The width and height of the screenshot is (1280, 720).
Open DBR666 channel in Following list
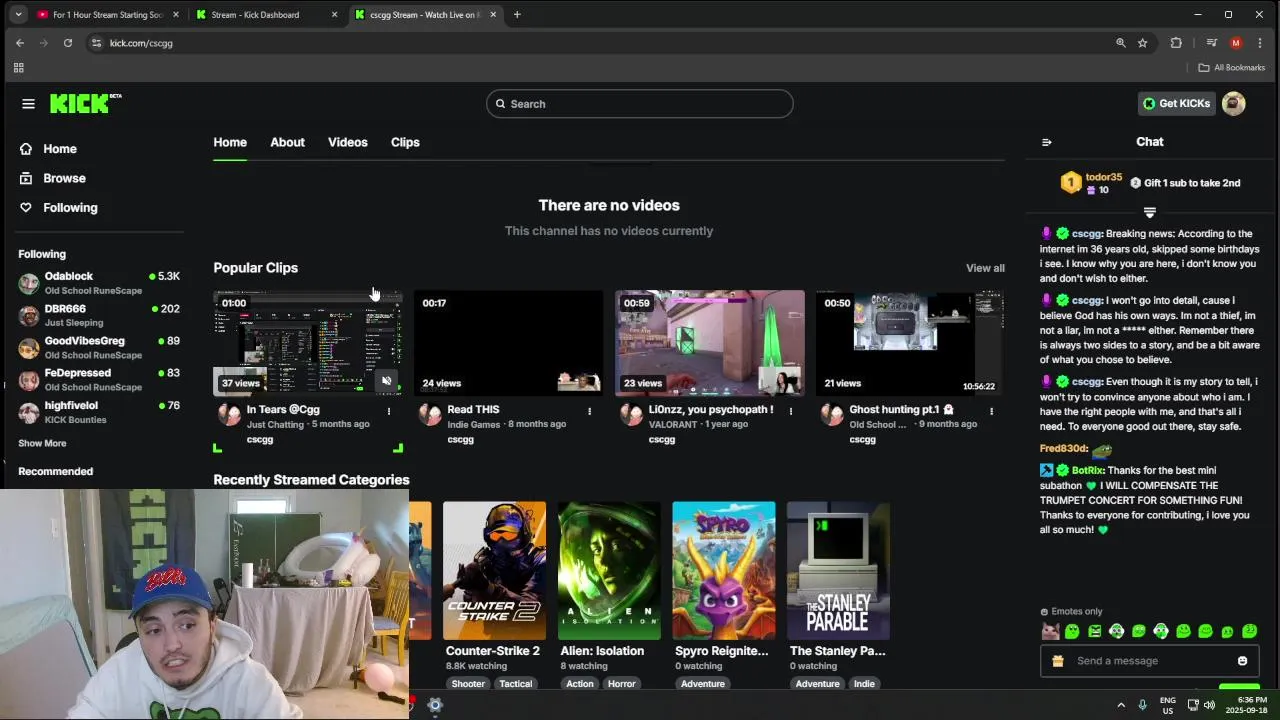click(99, 316)
